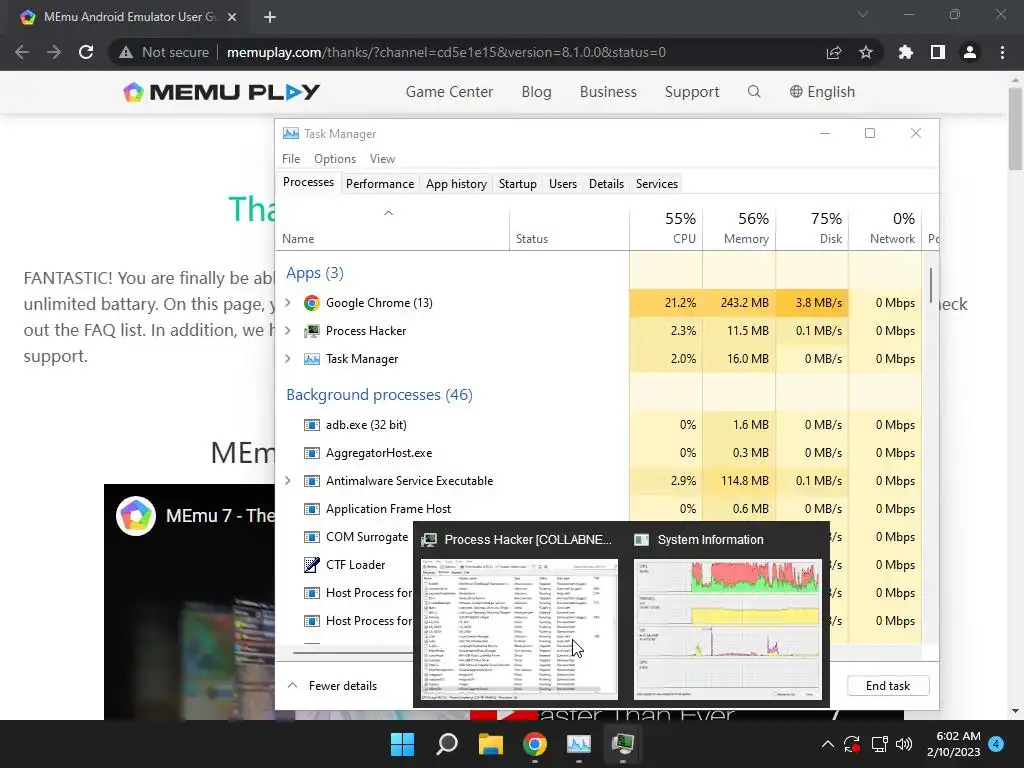Click the volume speaker tray icon
The height and width of the screenshot is (768, 1024).
(904, 744)
